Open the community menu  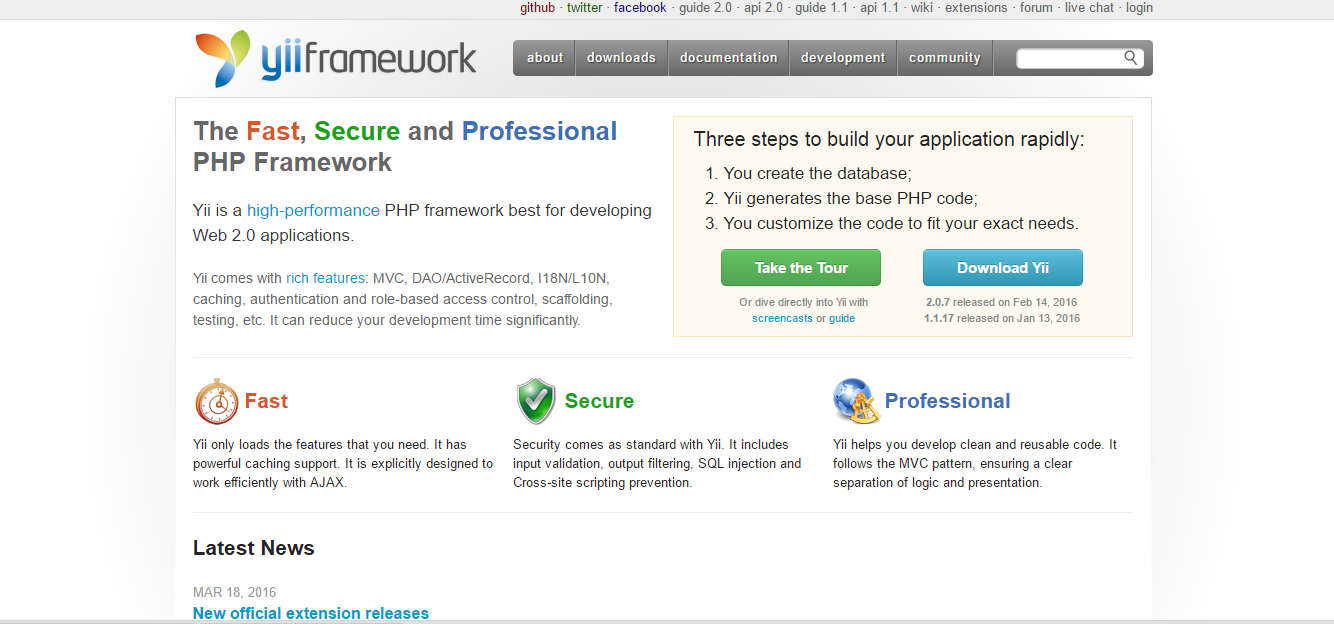click(945, 58)
